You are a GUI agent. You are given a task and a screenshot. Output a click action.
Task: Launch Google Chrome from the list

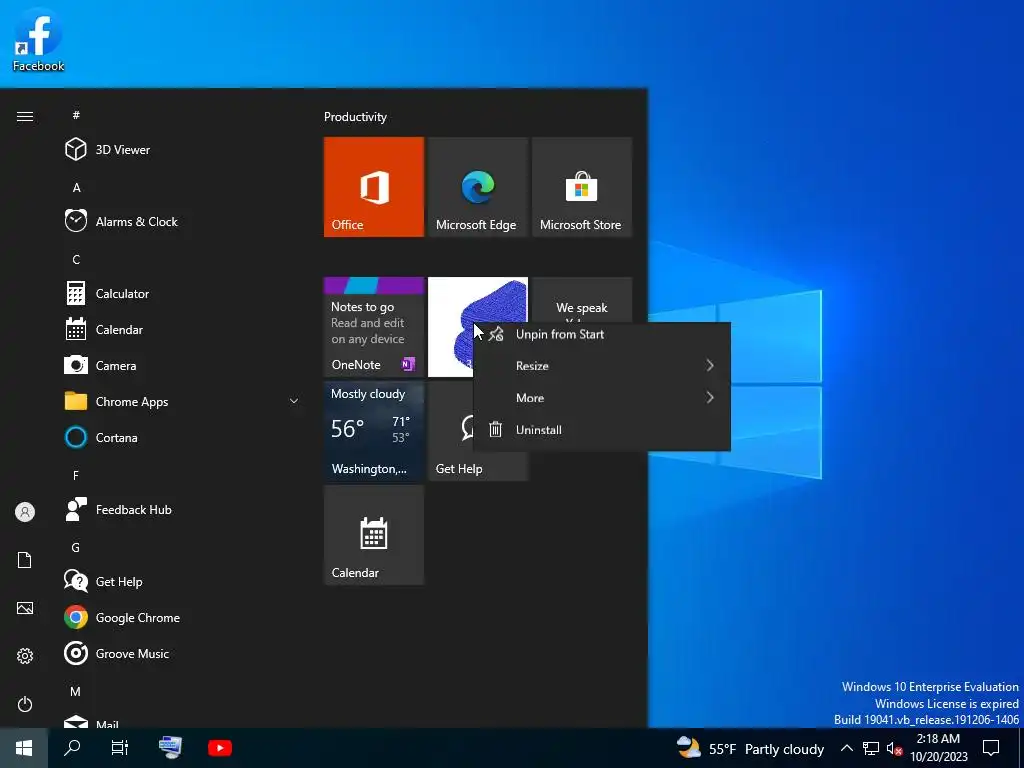coord(137,617)
